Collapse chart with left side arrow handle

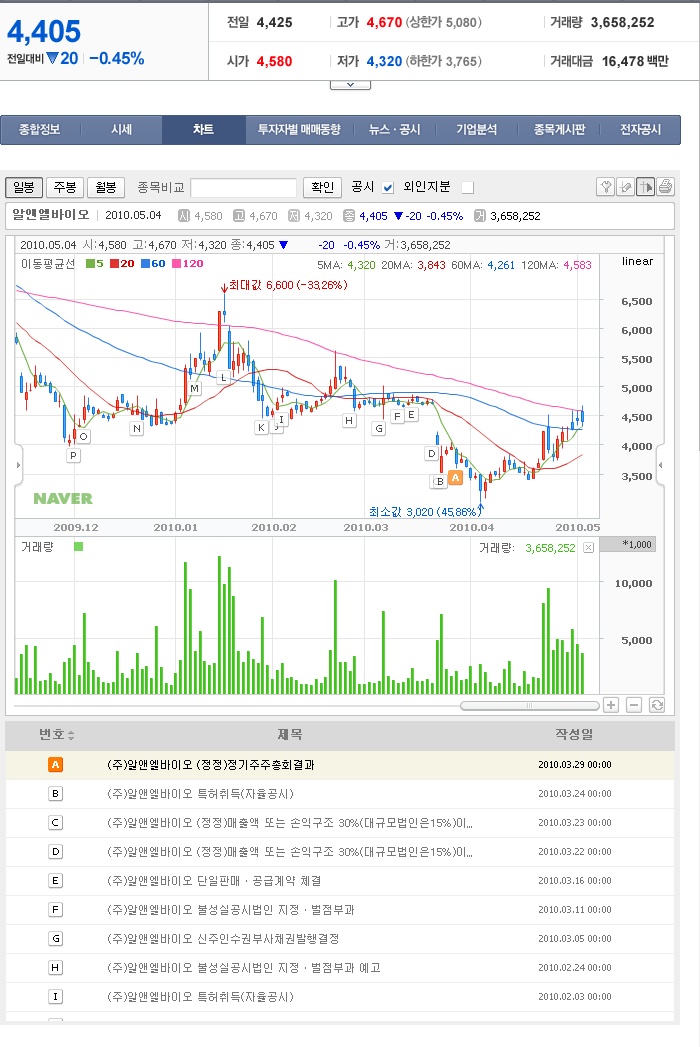coord(19,465)
